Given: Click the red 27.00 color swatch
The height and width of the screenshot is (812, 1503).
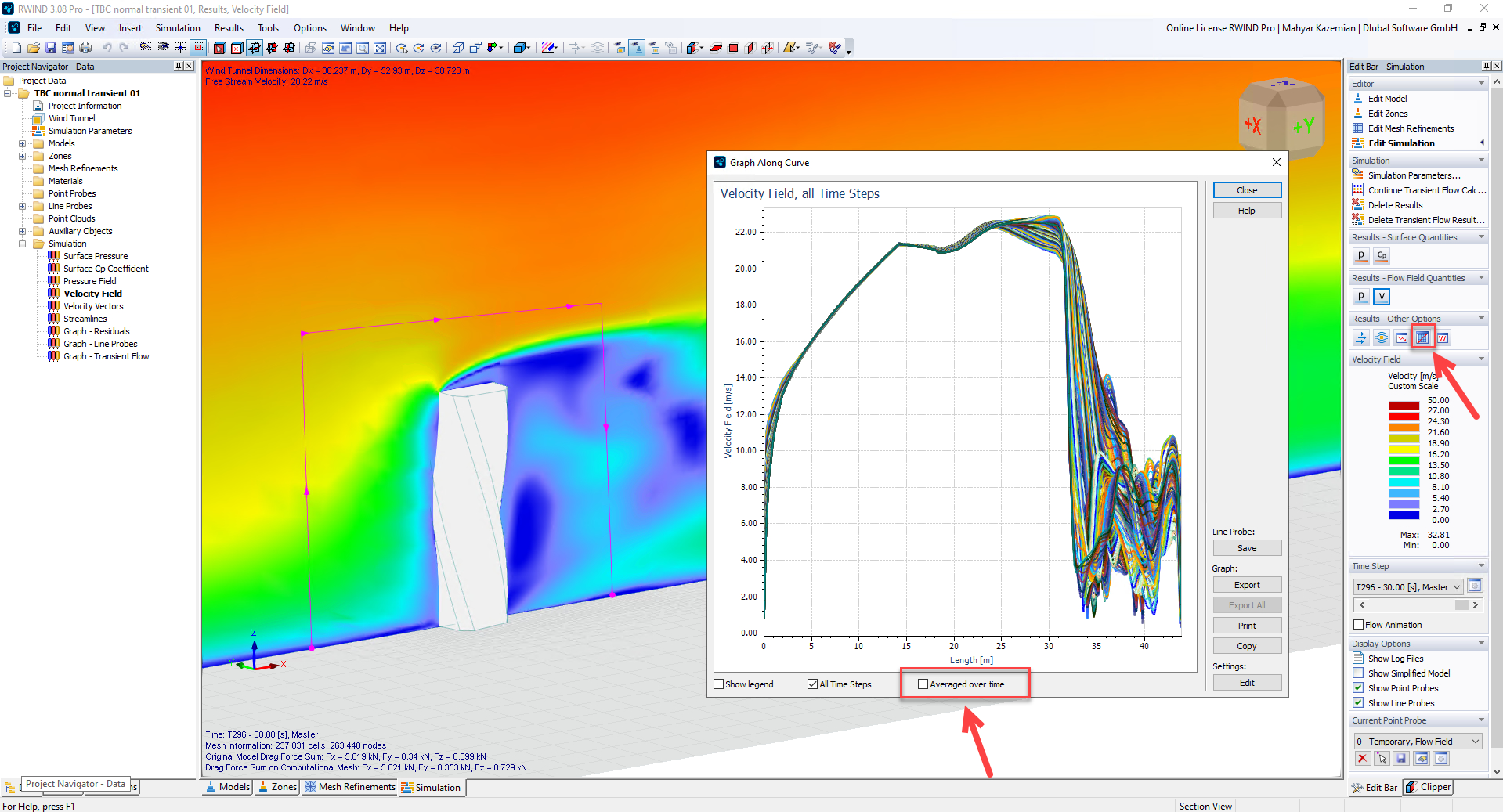Looking at the screenshot, I should point(1404,411).
